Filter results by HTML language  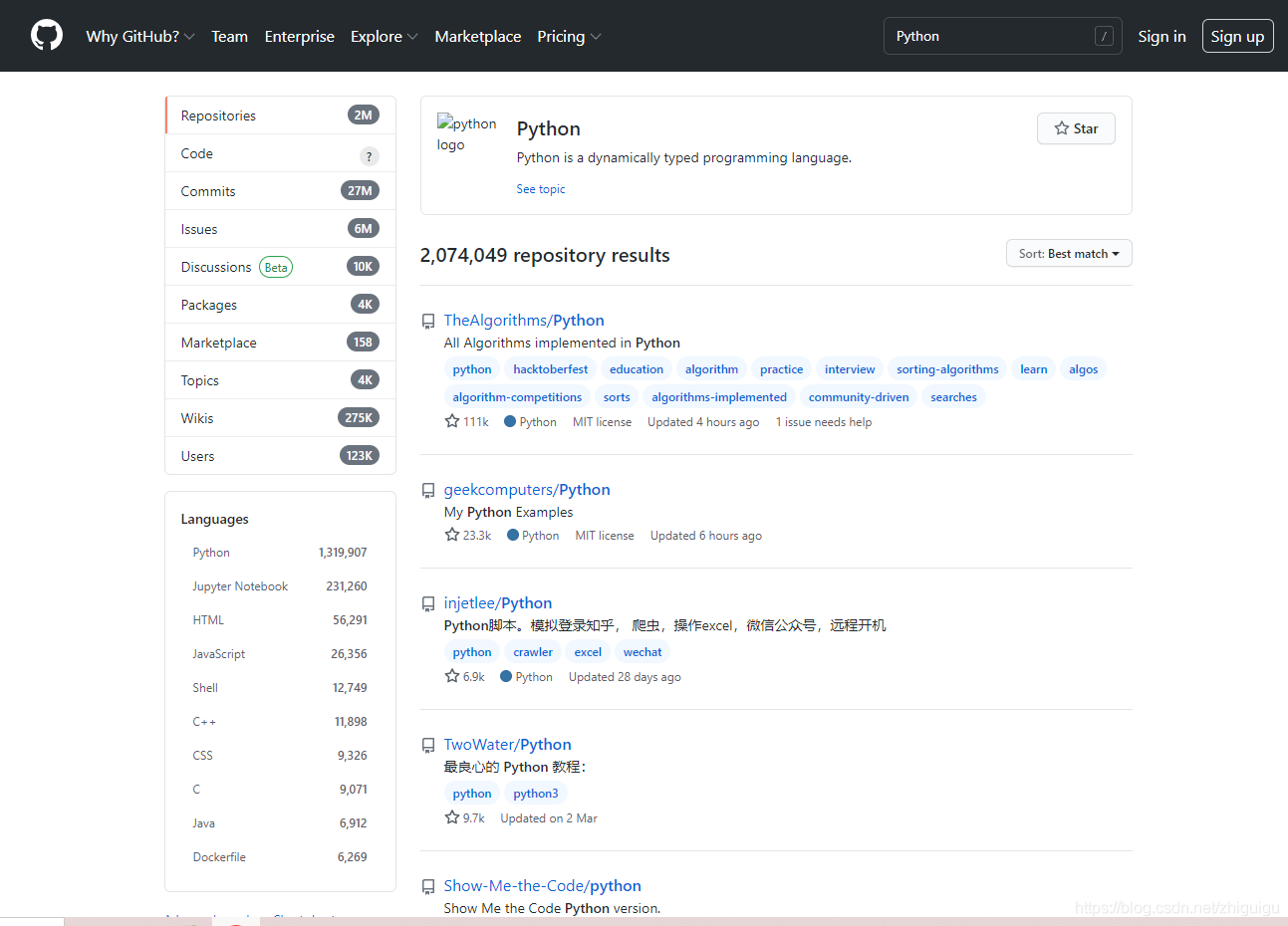280,620
